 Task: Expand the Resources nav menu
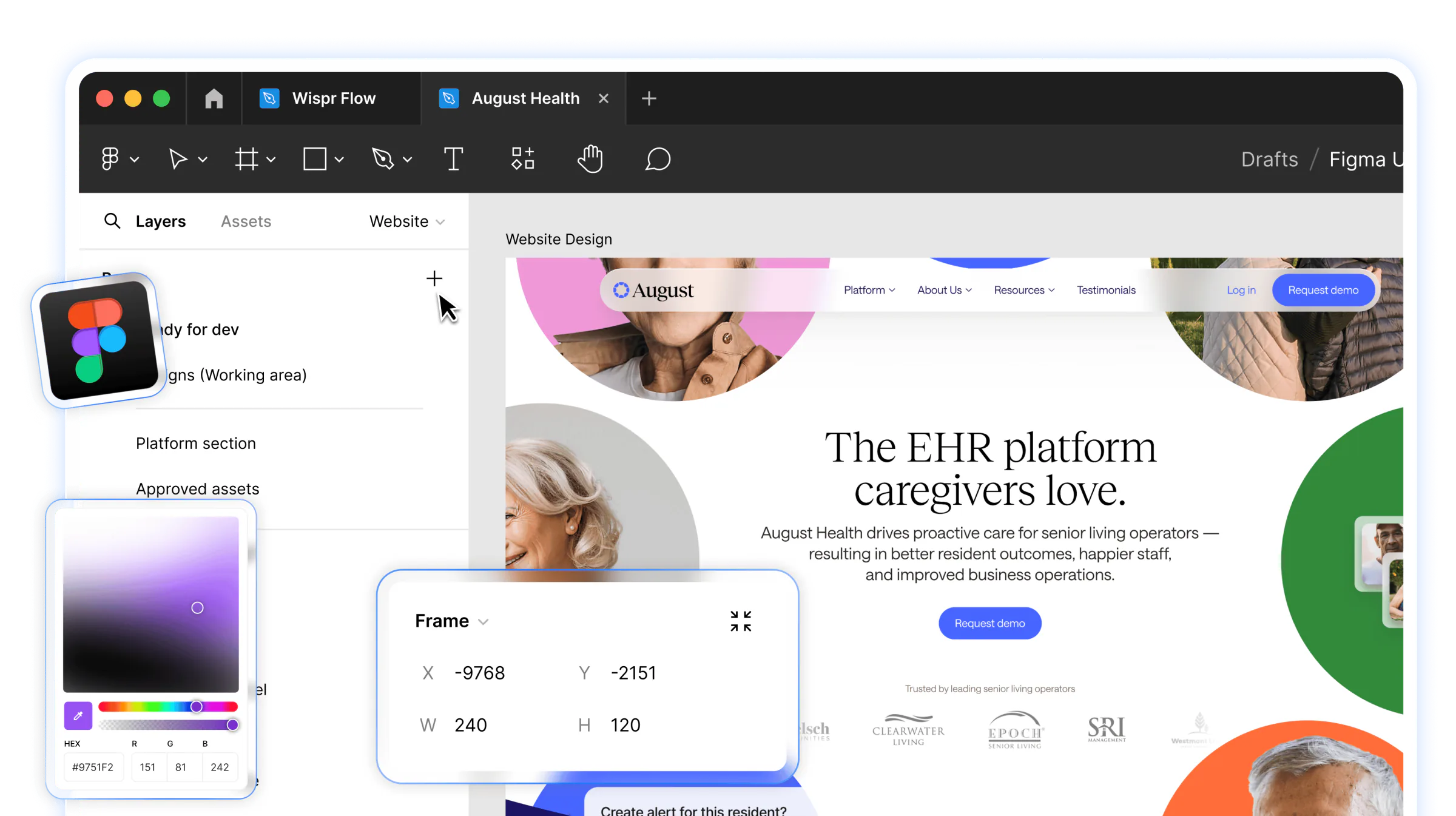click(x=1024, y=290)
